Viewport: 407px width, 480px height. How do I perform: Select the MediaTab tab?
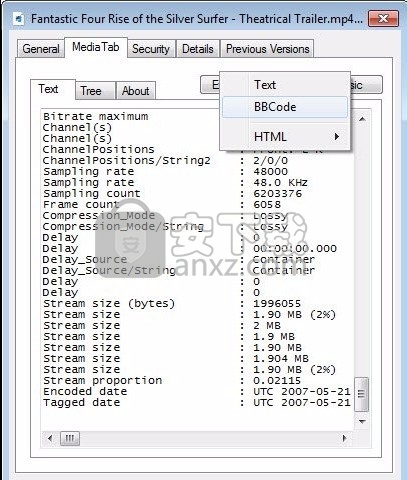[x=96, y=47]
